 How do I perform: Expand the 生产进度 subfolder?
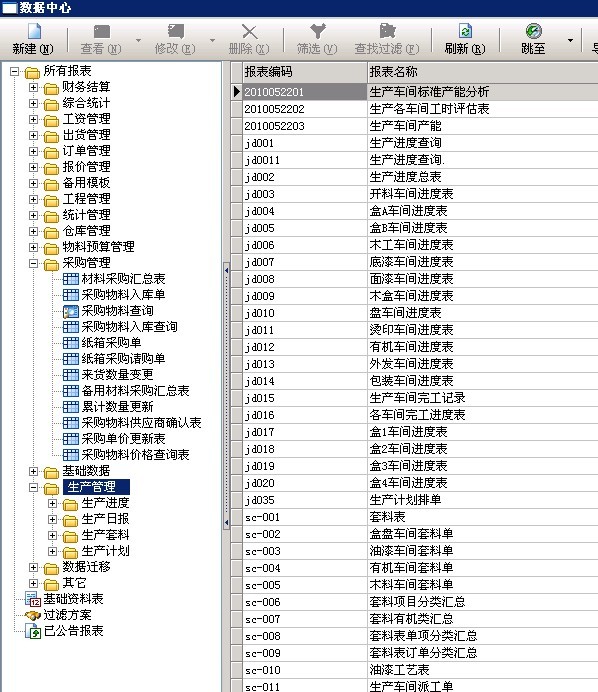[x=53, y=504]
